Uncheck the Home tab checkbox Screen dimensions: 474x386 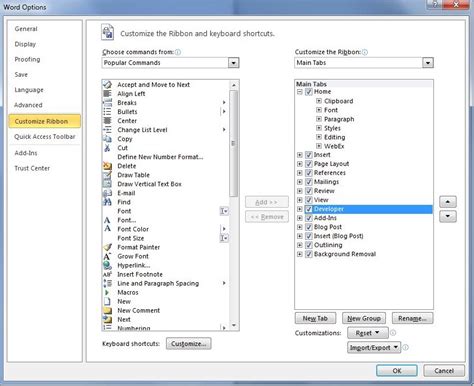309,92
